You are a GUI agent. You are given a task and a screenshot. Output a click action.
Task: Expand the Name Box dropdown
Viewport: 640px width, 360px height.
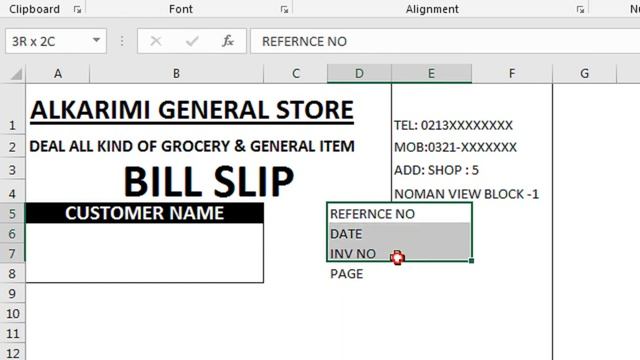tap(96, 40)
